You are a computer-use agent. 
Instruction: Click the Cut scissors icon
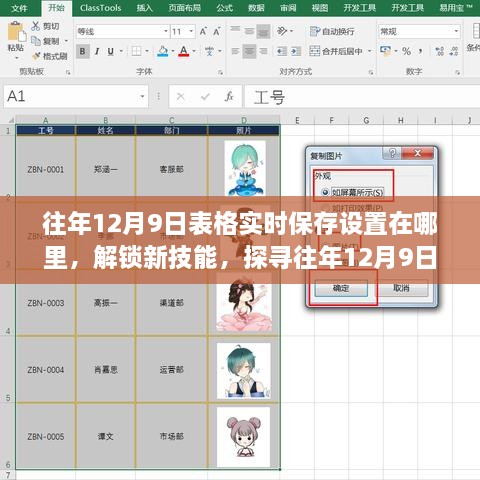point(35,26)
